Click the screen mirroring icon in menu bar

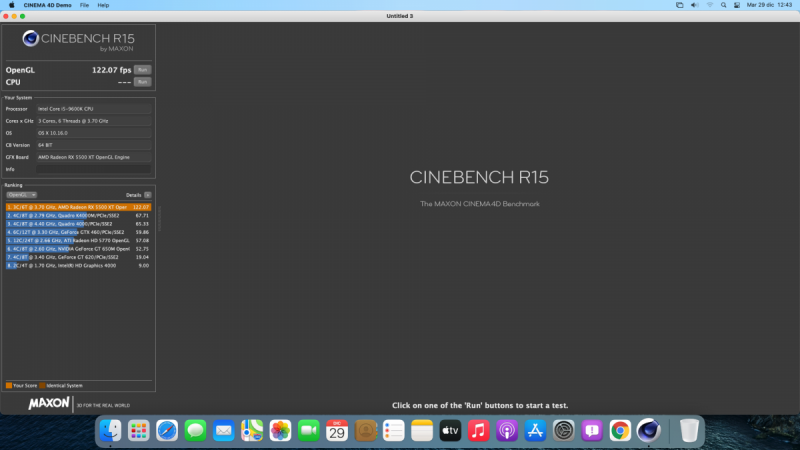(680, 5)
